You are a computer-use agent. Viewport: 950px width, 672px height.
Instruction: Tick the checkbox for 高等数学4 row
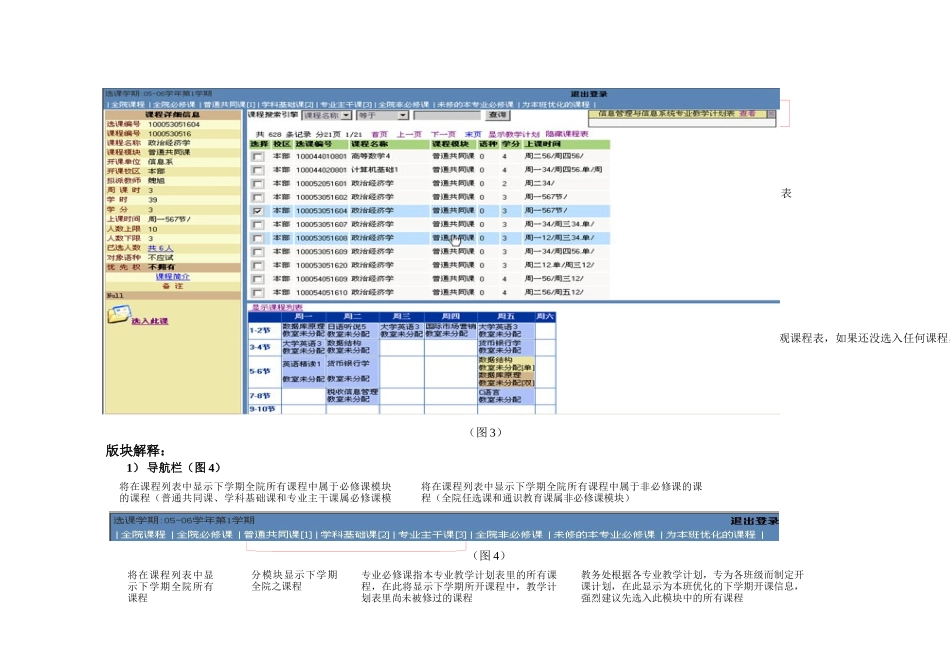[x=258, y=156]
